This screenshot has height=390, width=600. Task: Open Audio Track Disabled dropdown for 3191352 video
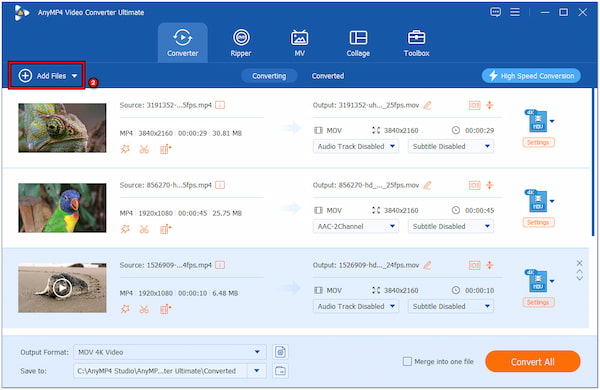(356, 146)
